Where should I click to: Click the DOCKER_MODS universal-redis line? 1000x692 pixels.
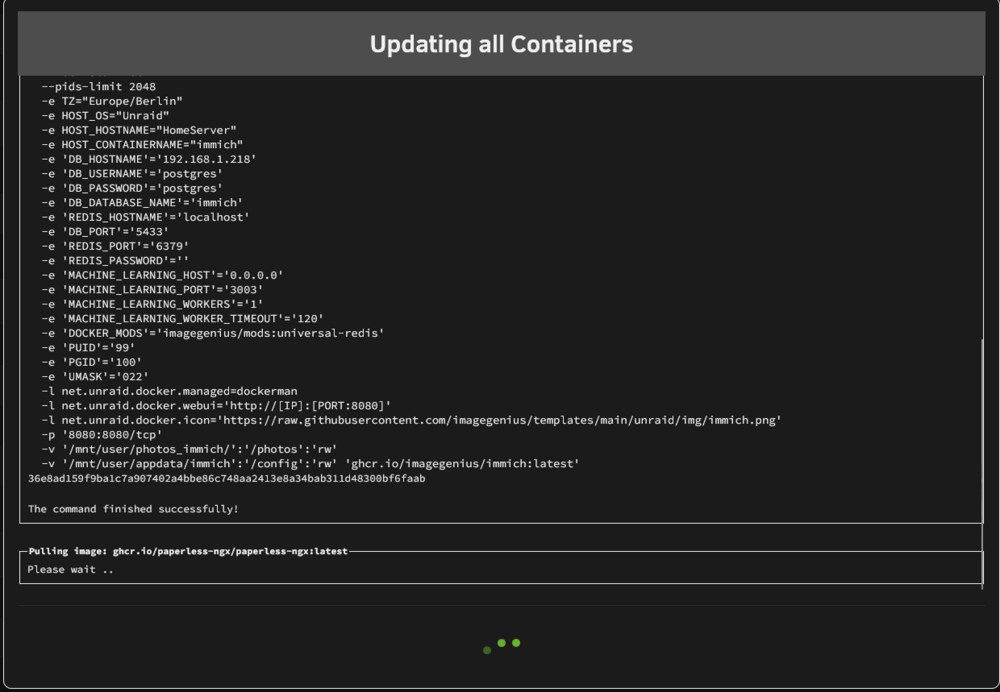213,333
